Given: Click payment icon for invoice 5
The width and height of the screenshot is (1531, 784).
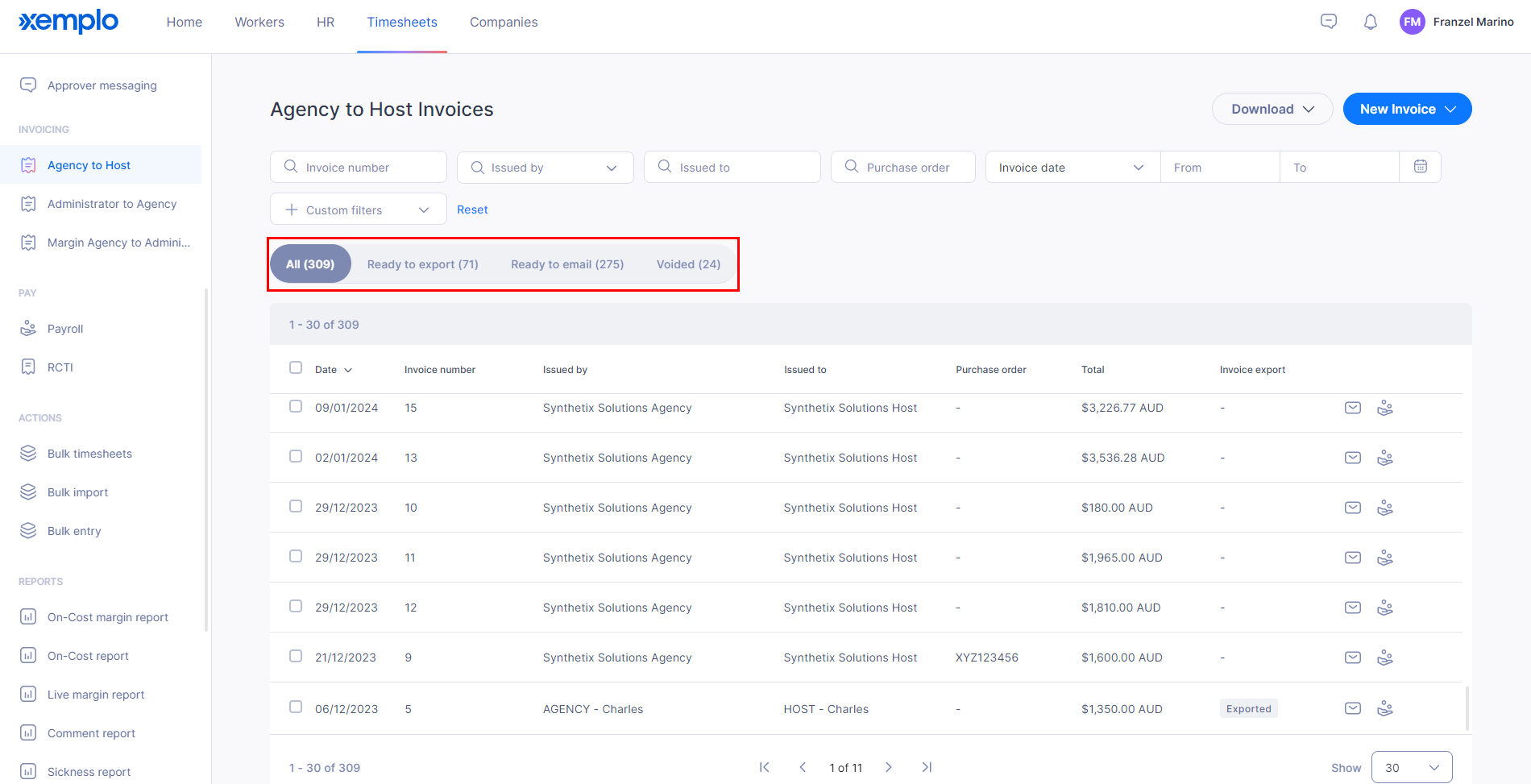Looking at the screenshot, I should (x=1385, y=708).
